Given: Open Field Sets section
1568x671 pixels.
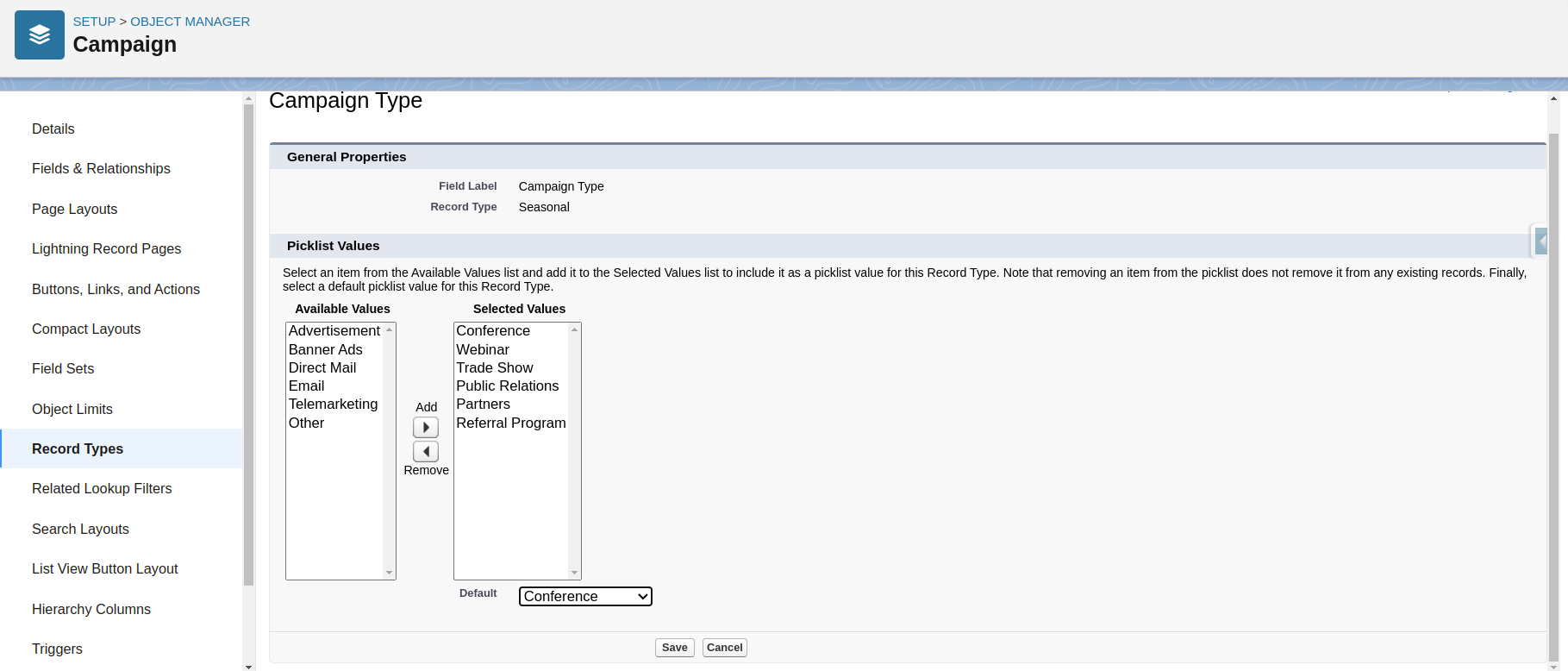Looking at the screenshot, I should [63, 368].
